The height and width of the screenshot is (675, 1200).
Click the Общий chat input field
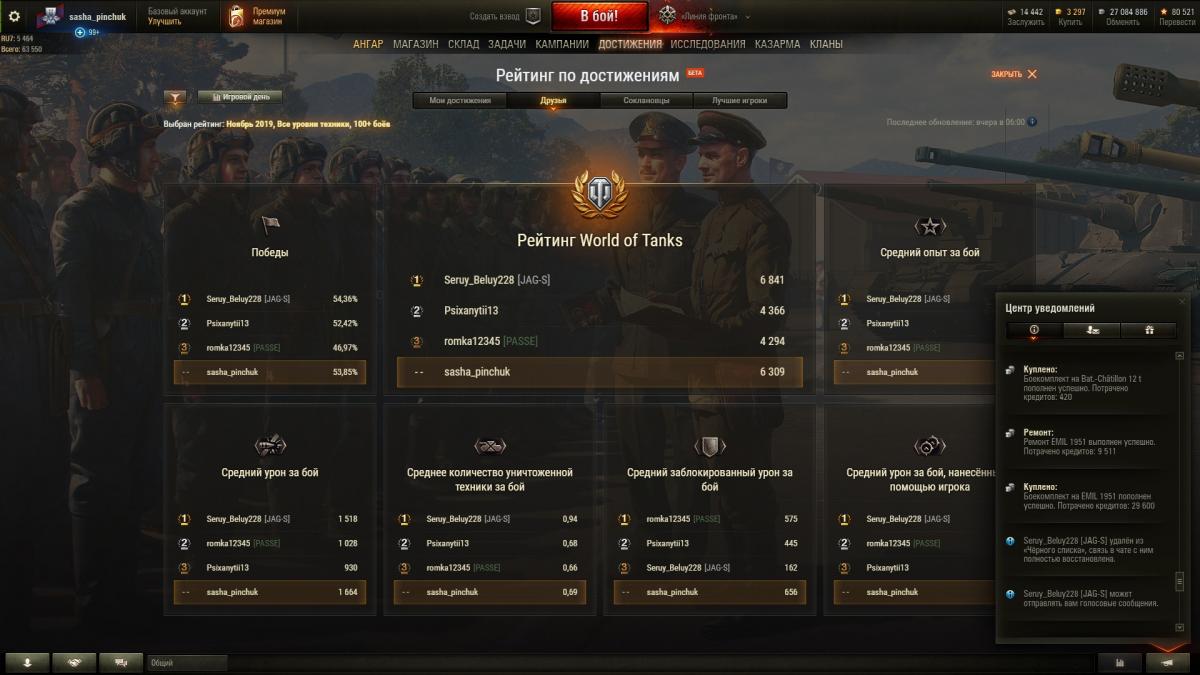click(188, 662)
